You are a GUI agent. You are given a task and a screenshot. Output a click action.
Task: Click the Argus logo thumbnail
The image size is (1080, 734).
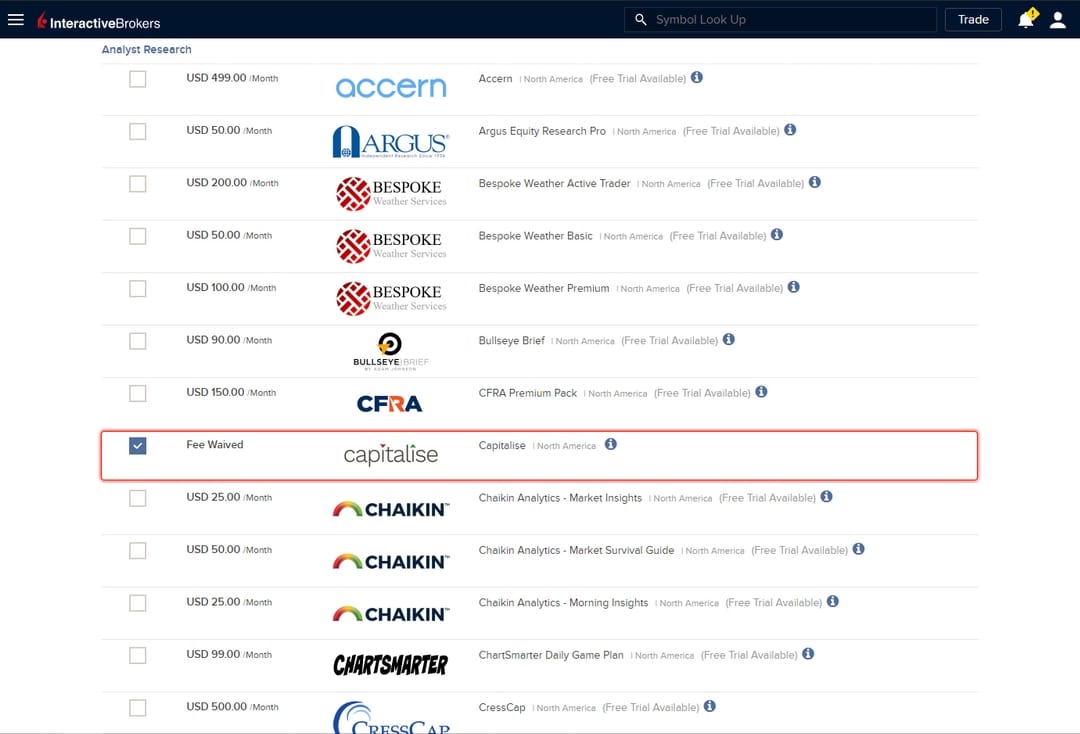(x=390, y=141)
